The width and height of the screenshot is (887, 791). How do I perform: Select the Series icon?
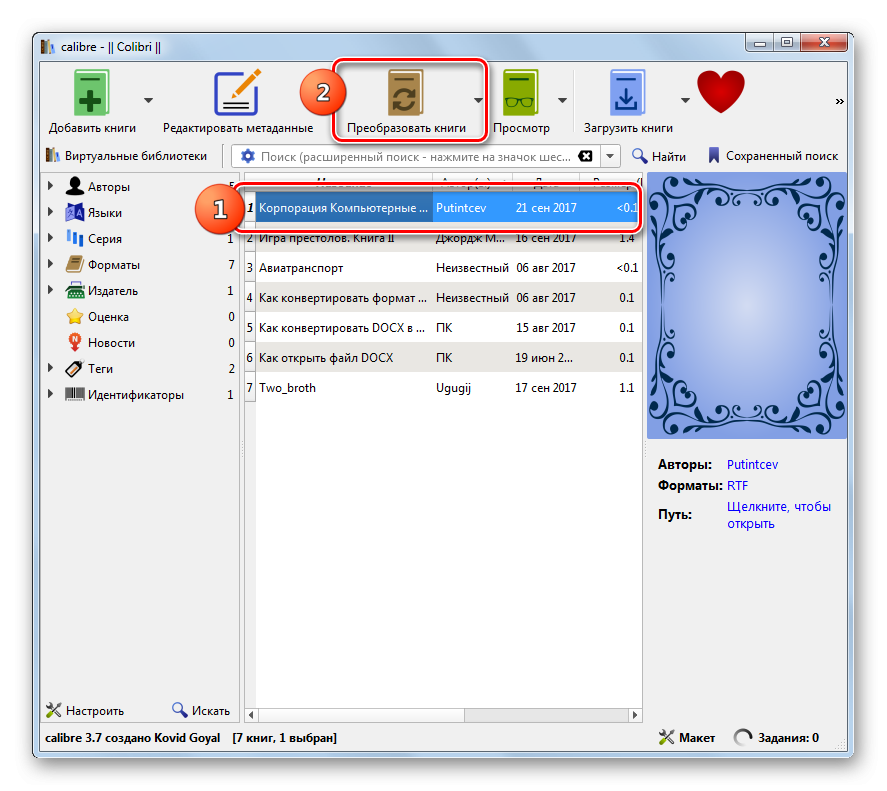pos(75,238)
